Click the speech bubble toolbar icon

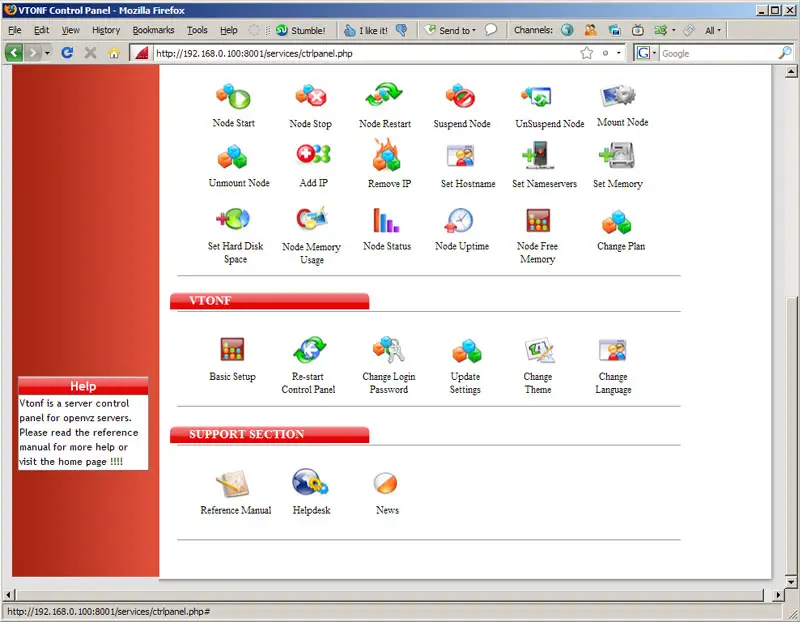491,30
